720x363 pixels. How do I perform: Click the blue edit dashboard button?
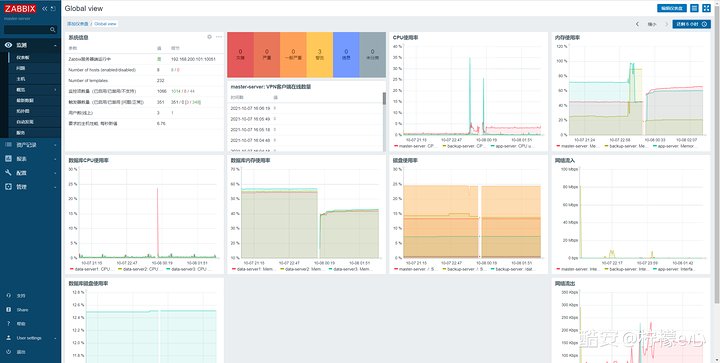pyautogui.click(x=671, y=8)
